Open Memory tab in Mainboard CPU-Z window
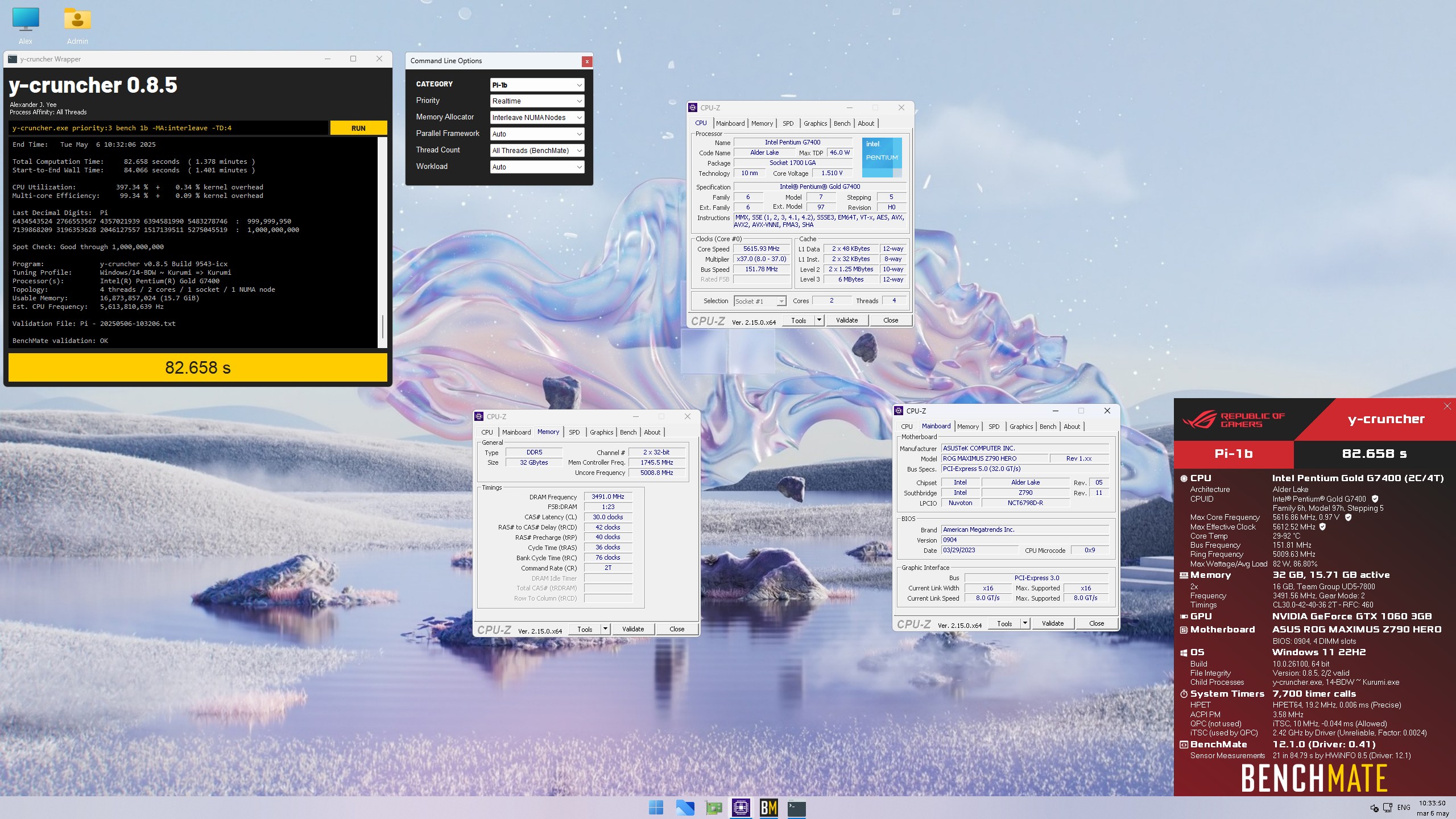The image size is (1456, 819). [967, 427]
